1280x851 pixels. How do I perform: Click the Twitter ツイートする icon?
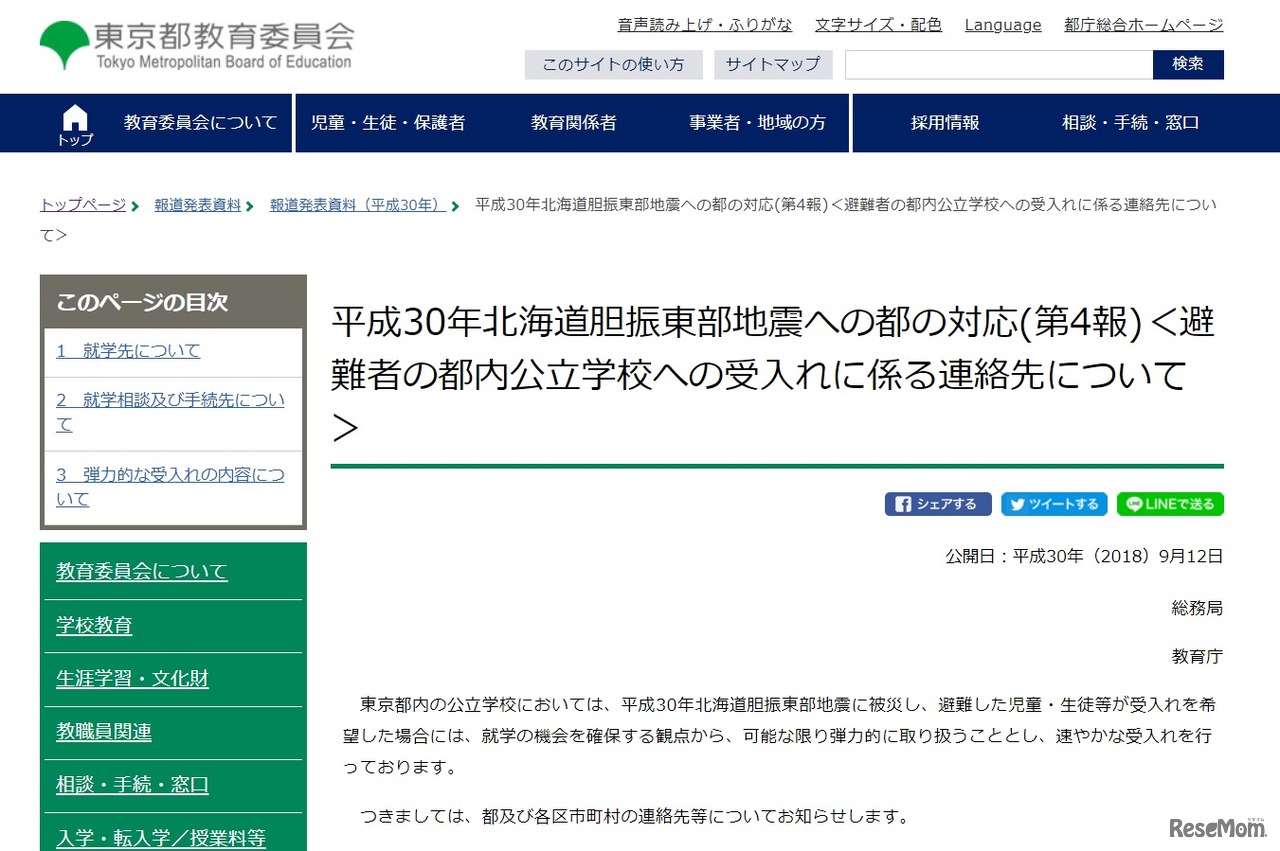(x=1054, y=504)
